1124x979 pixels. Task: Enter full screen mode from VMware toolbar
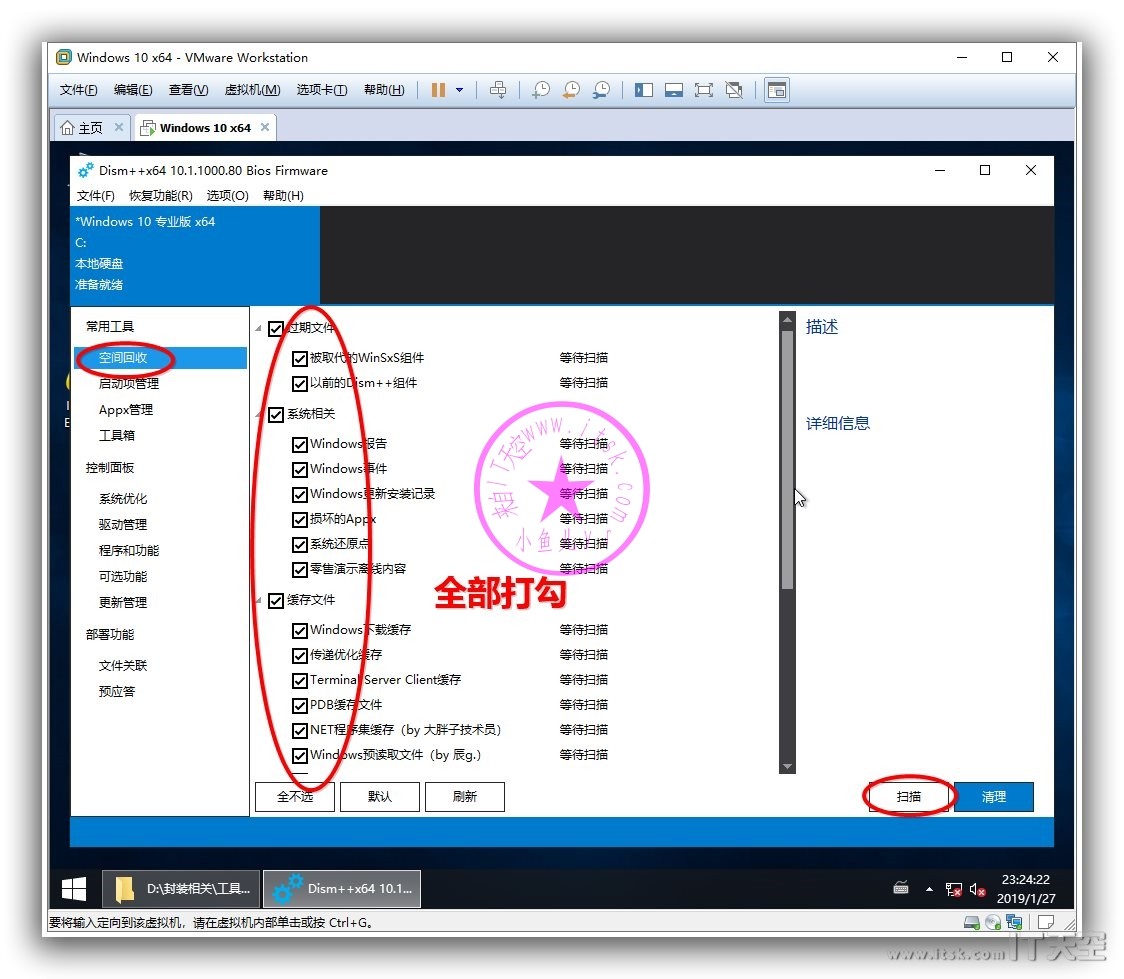[x=704, y=90]
